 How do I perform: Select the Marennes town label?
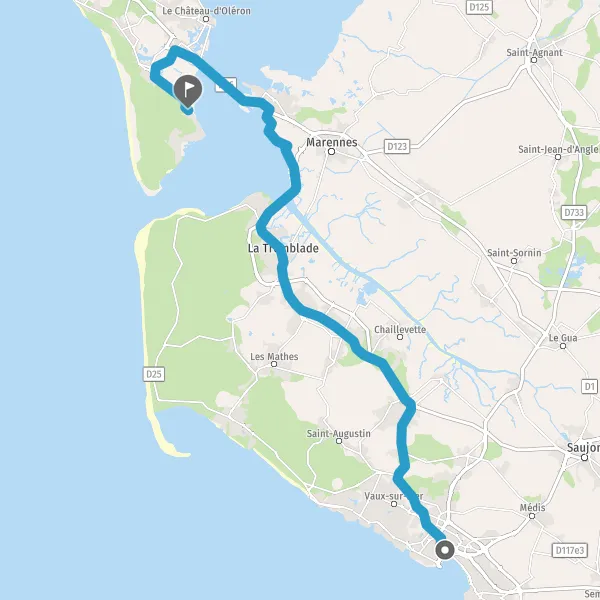pos(332,142)
